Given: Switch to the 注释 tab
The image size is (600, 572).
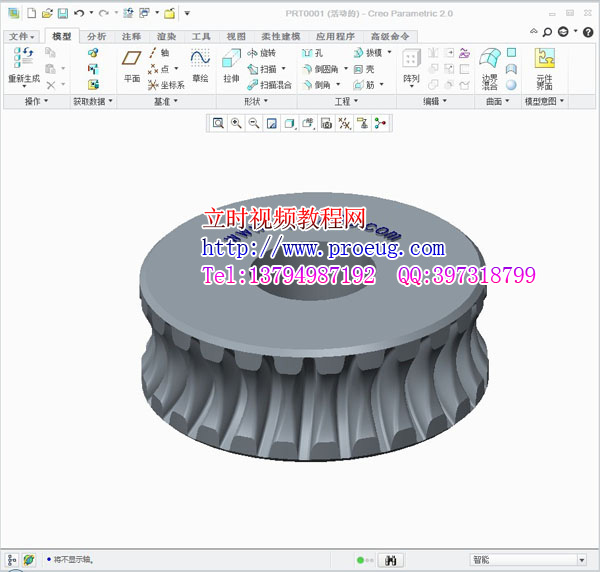Looking at the screenshot, I should click(131, 36).
